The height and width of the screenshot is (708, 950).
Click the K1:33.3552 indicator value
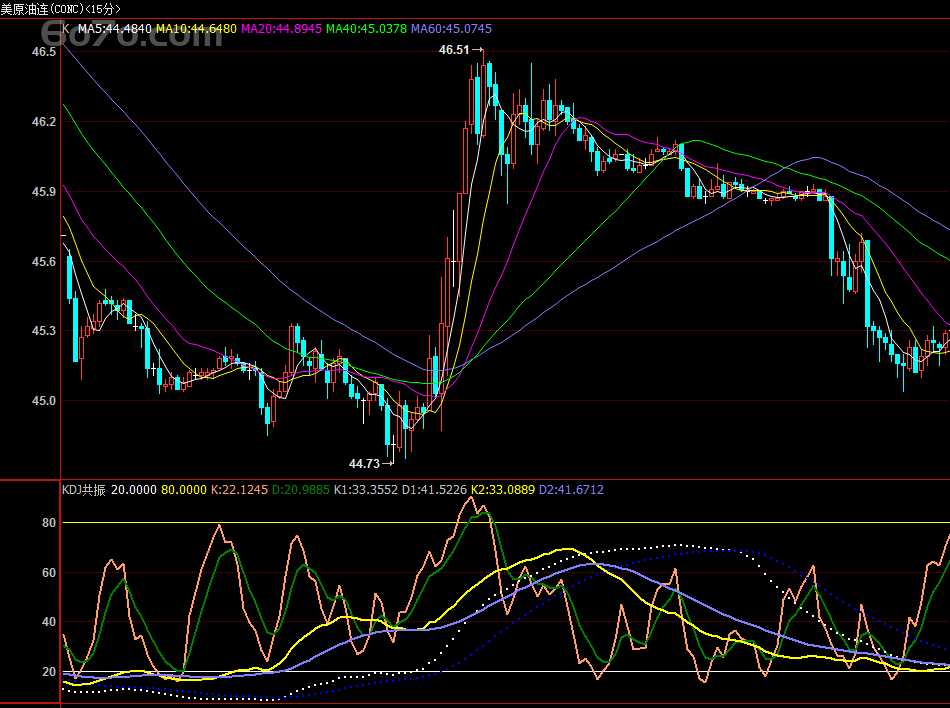coord(365,490)
